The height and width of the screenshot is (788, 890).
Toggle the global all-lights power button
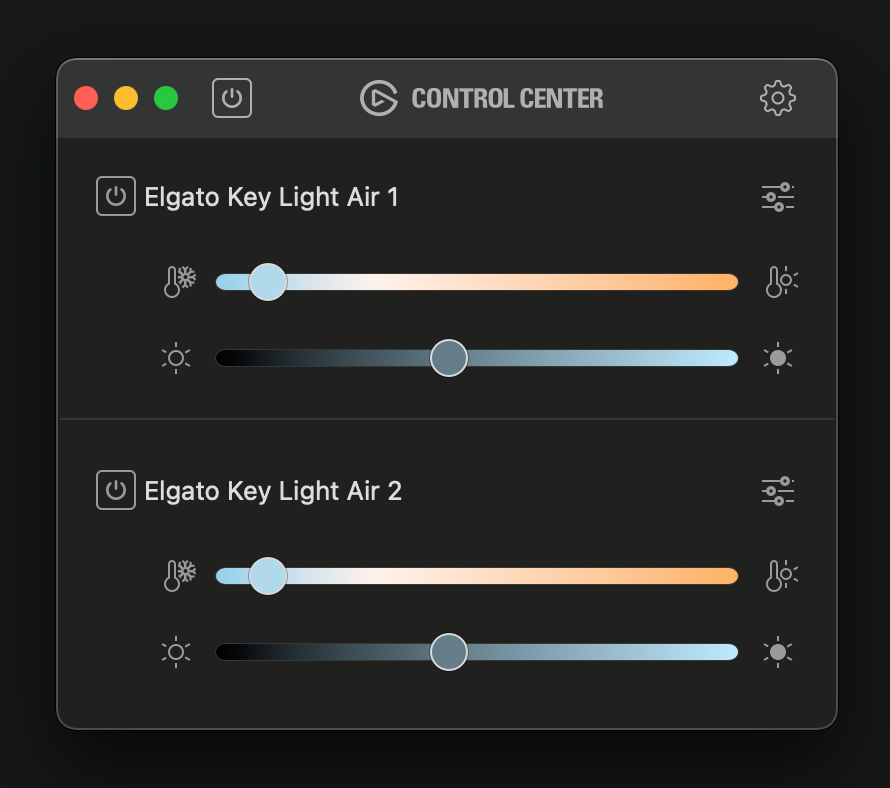(232, 98)
